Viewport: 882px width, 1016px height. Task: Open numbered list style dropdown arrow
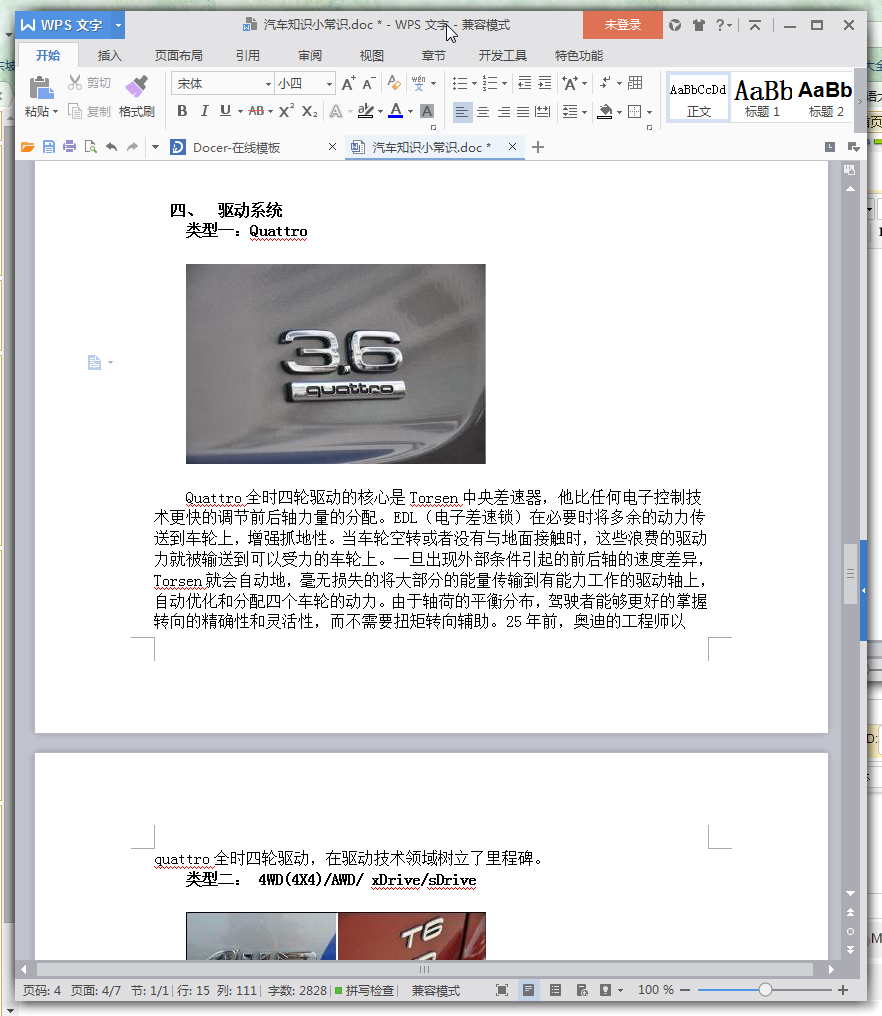505,84
